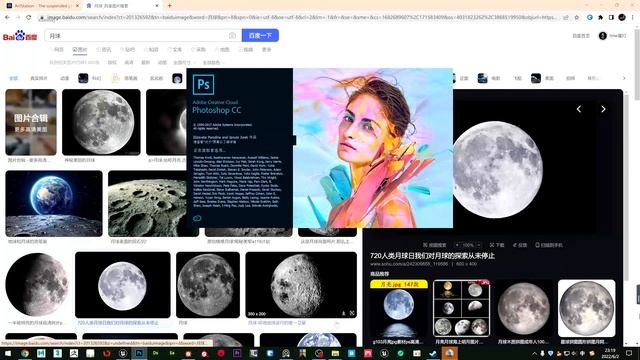
Task: Open the 知道 tab
Action: pos(151,49)
